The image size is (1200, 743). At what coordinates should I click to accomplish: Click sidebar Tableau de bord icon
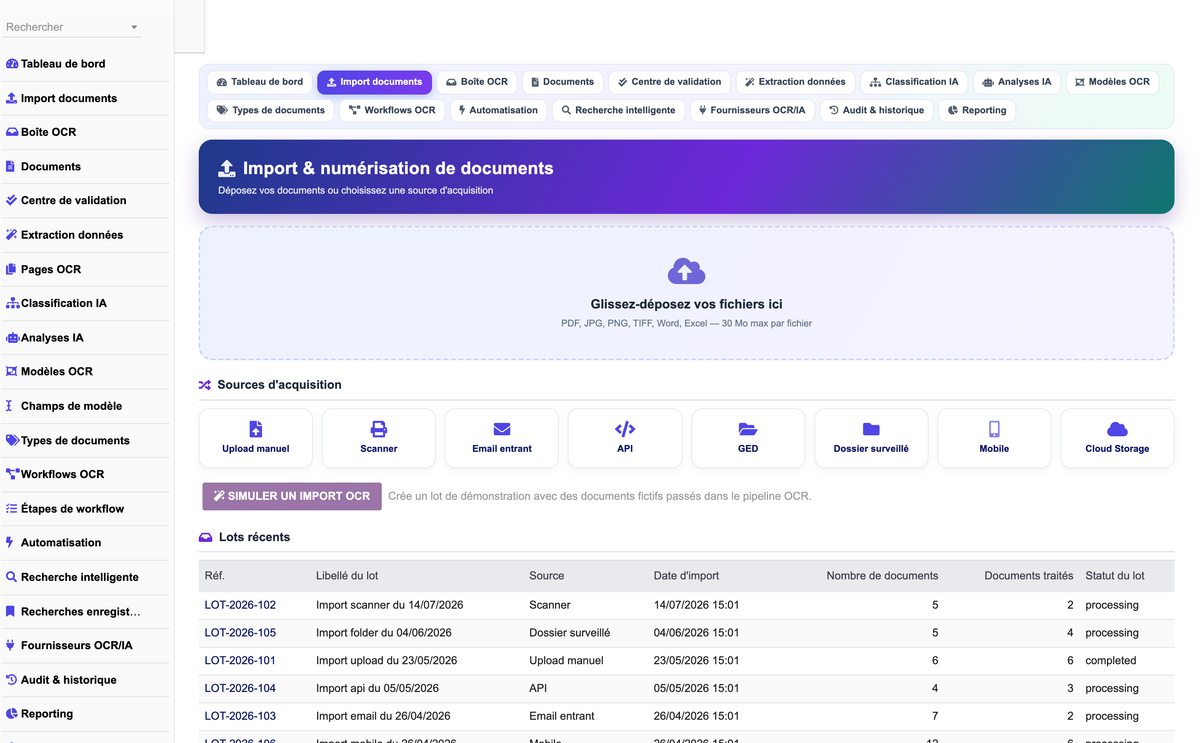12,64
